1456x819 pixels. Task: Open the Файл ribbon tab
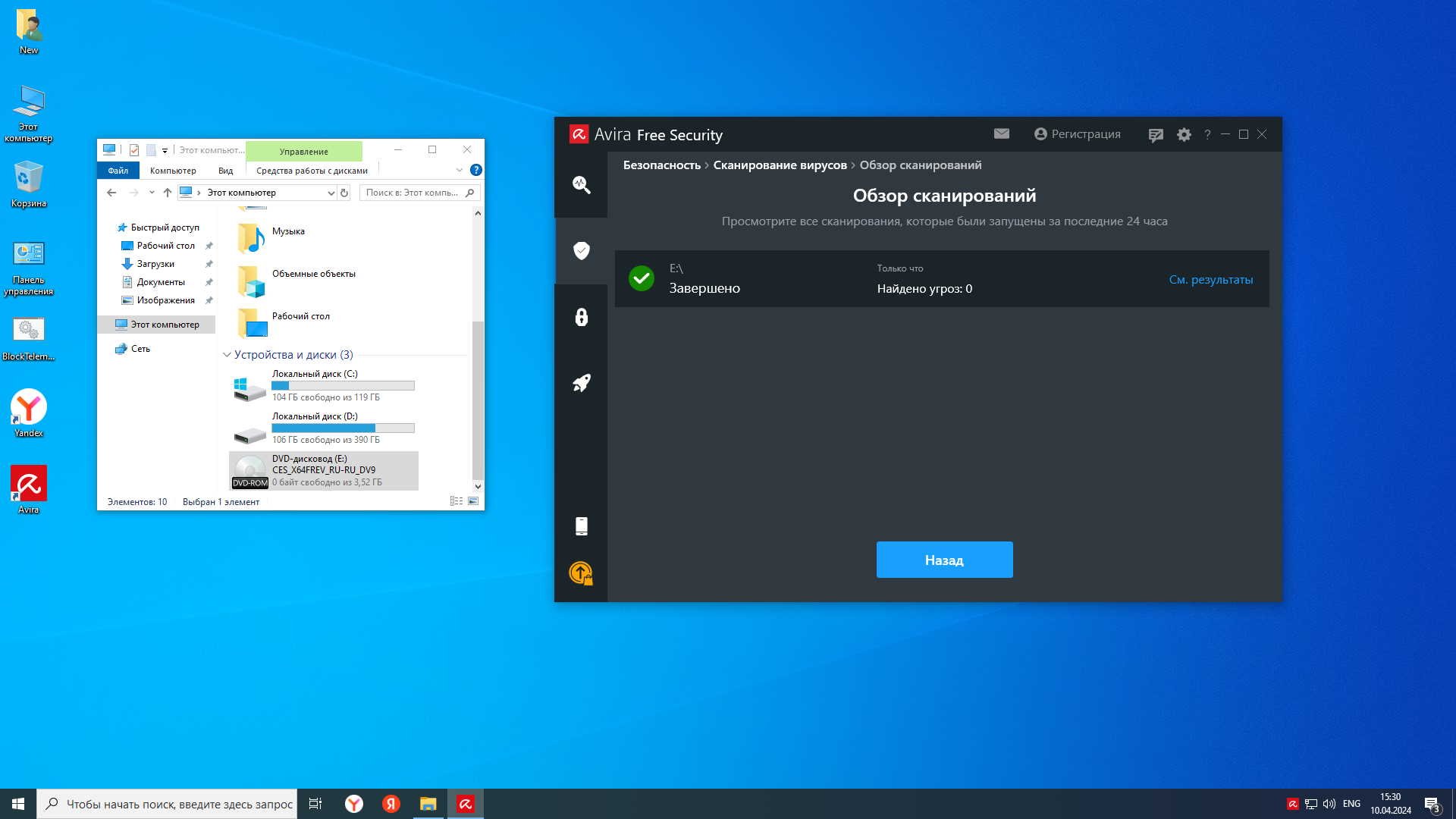118,171
